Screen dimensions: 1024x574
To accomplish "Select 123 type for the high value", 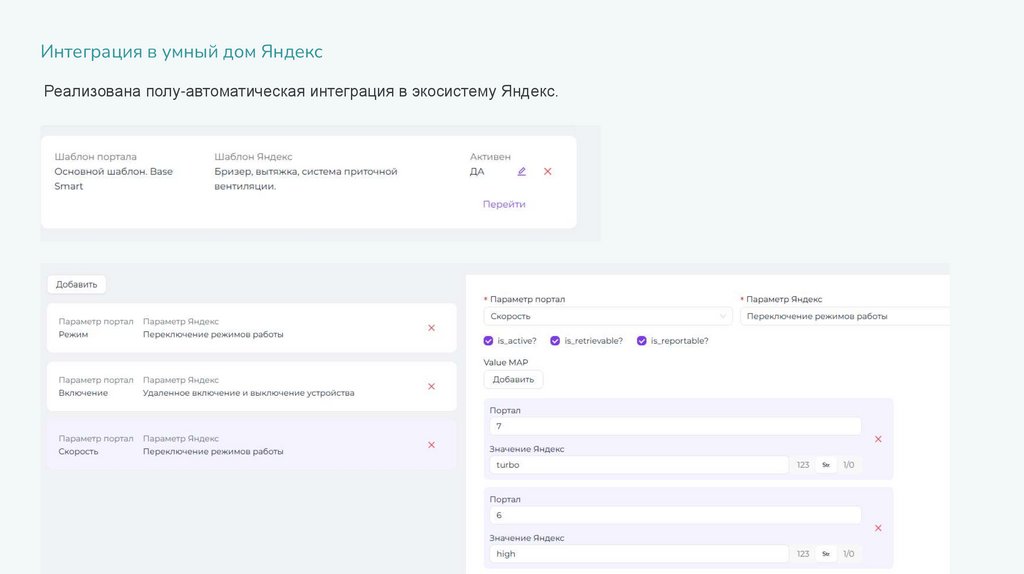I will pos(803,554).
